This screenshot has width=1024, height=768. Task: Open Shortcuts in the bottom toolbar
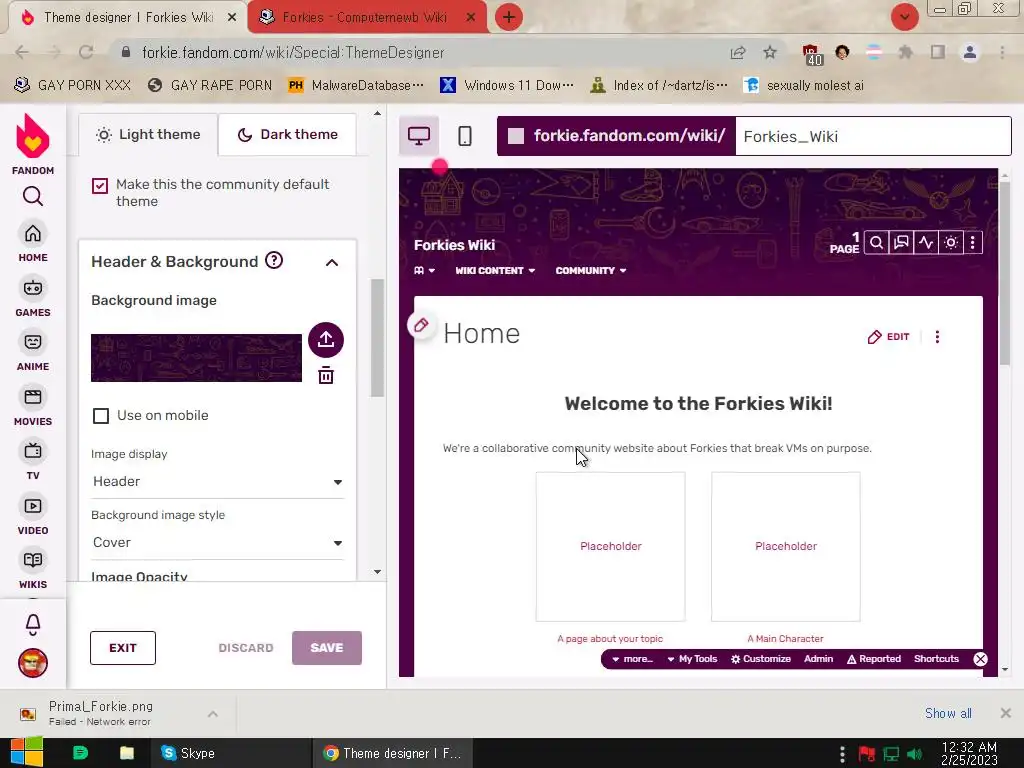[x=936, y=659]
